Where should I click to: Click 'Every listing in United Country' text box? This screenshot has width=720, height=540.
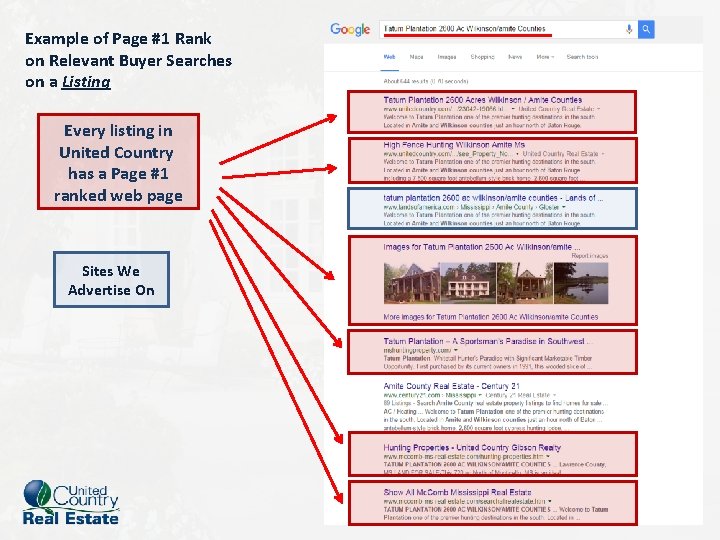click(x=118, y=162)
